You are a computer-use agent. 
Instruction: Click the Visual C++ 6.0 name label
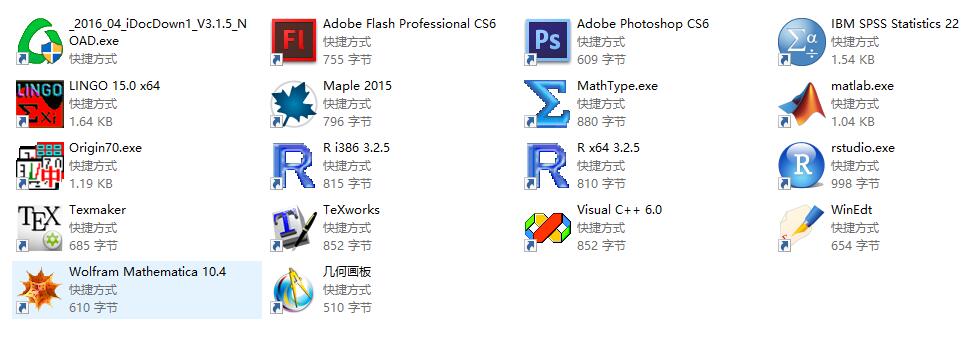coord(619,210)
